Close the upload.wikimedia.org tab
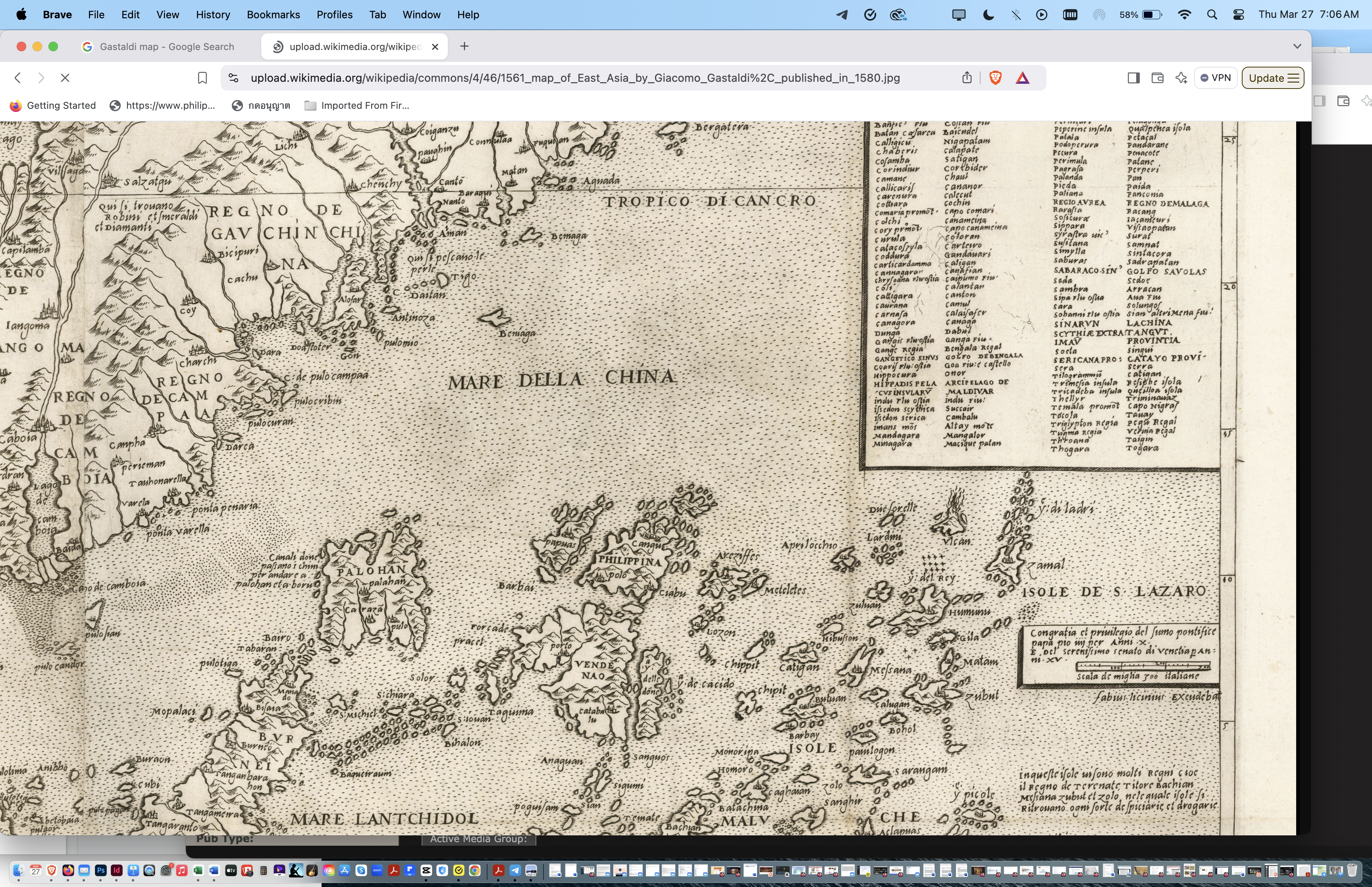This screenshot has height=887, width=1372. (x=435, y=47)
